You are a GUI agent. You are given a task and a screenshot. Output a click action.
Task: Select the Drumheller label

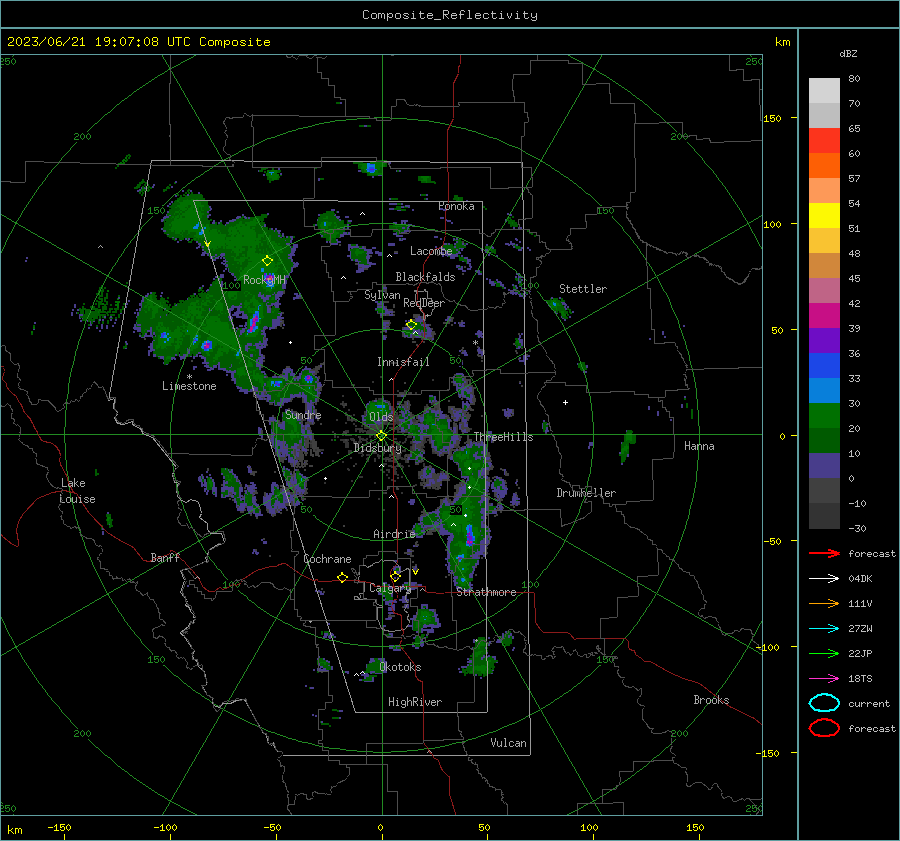pos(586,493)
